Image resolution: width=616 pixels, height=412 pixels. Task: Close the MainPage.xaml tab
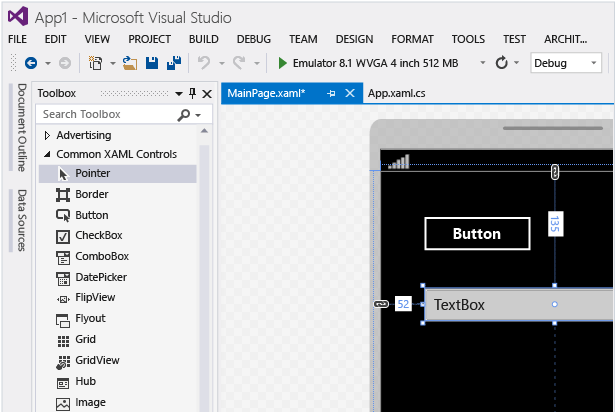(350, 93)
